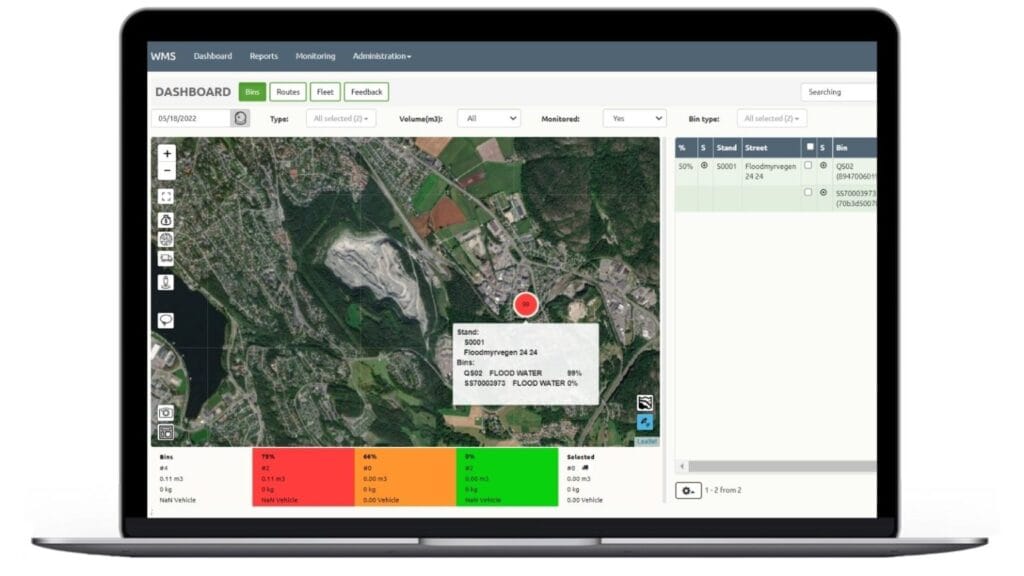Open the Fleet view button

pos(325,92)
